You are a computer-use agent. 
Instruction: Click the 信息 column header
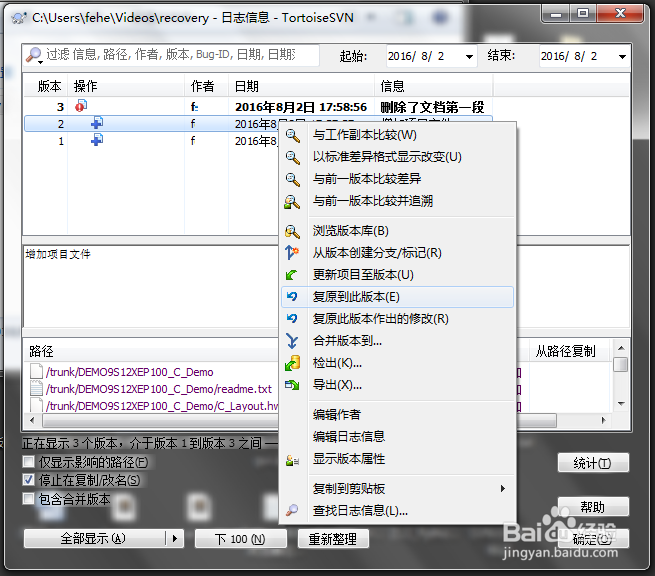point(434,86)
